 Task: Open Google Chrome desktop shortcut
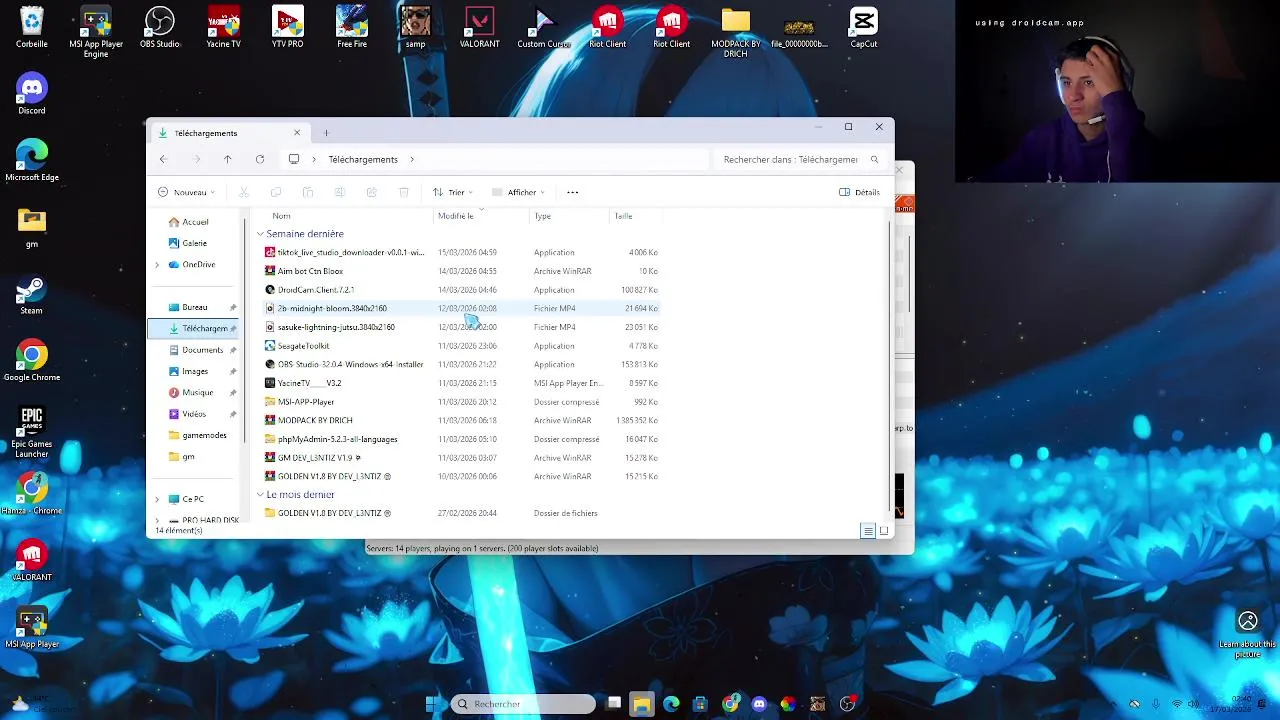click(32, 361)
